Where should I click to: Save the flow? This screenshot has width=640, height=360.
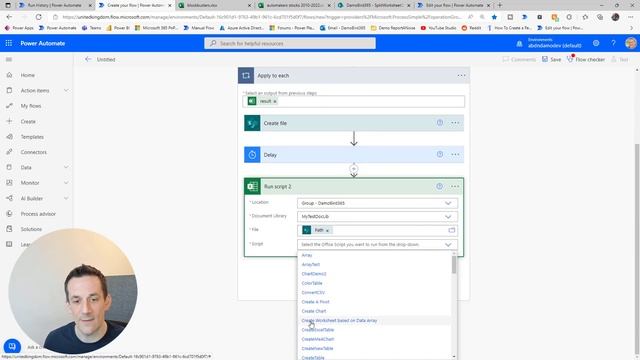click(x=551, y=59)
